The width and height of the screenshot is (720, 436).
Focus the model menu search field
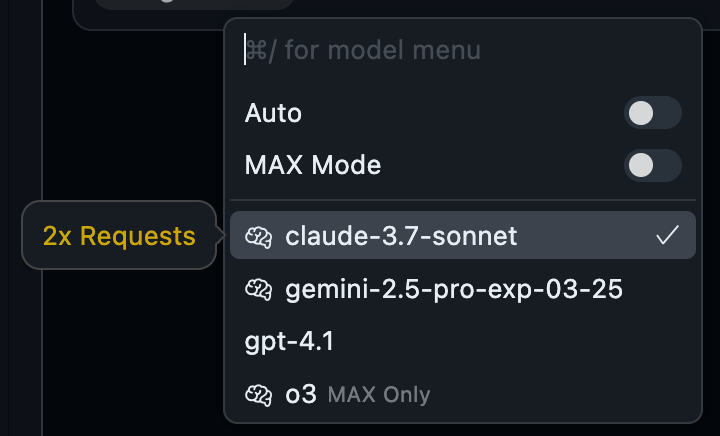463,50
